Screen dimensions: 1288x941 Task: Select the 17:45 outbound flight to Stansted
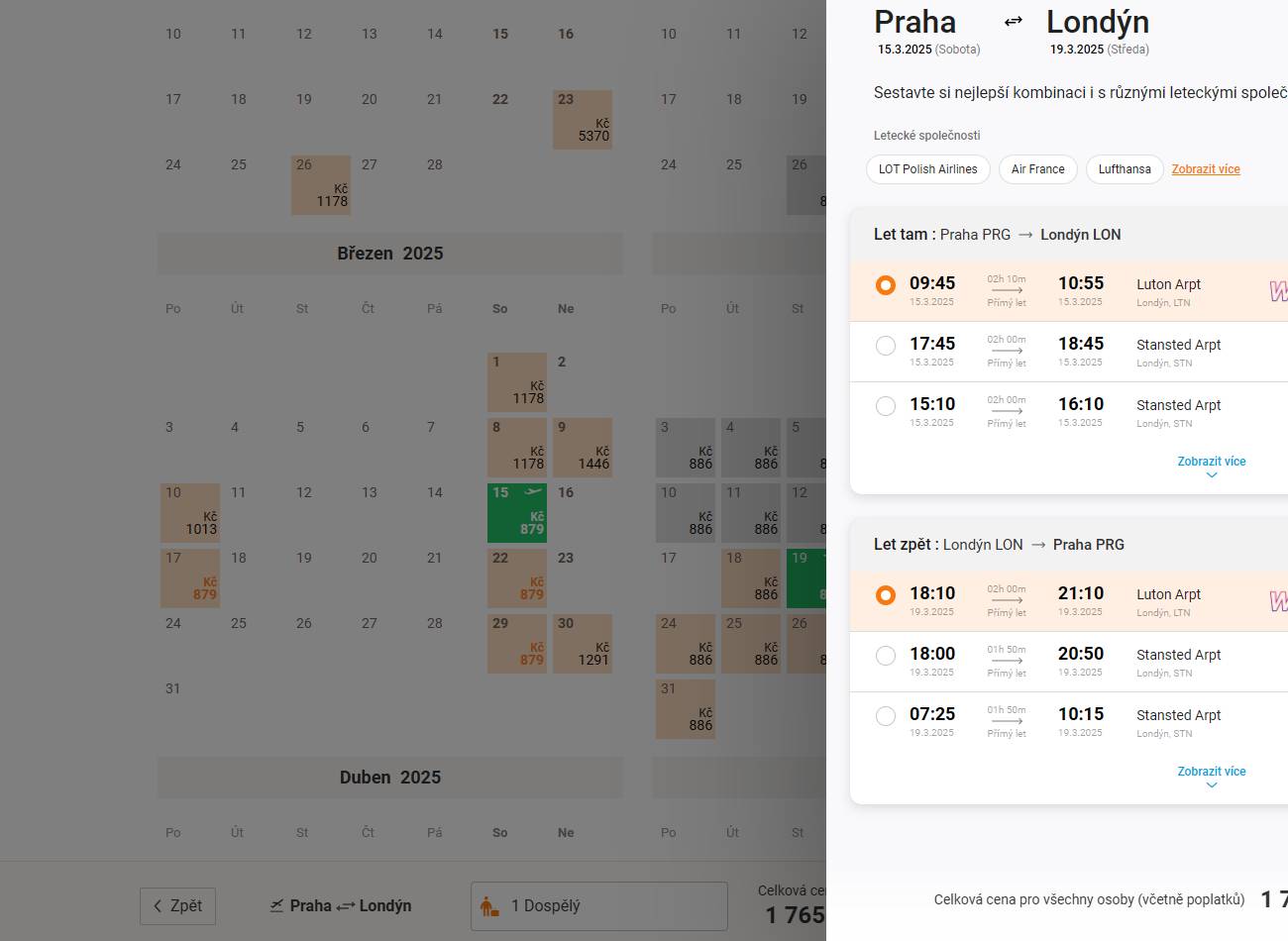coord(886,346)
